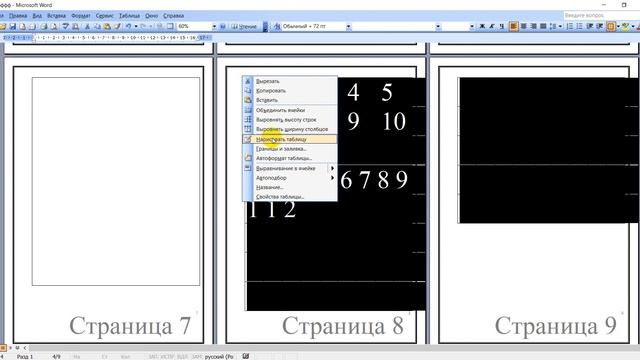Copy selection using the toolbar icon
The image size is (640, 360).
pyautogui.click(x=97, y=27)
